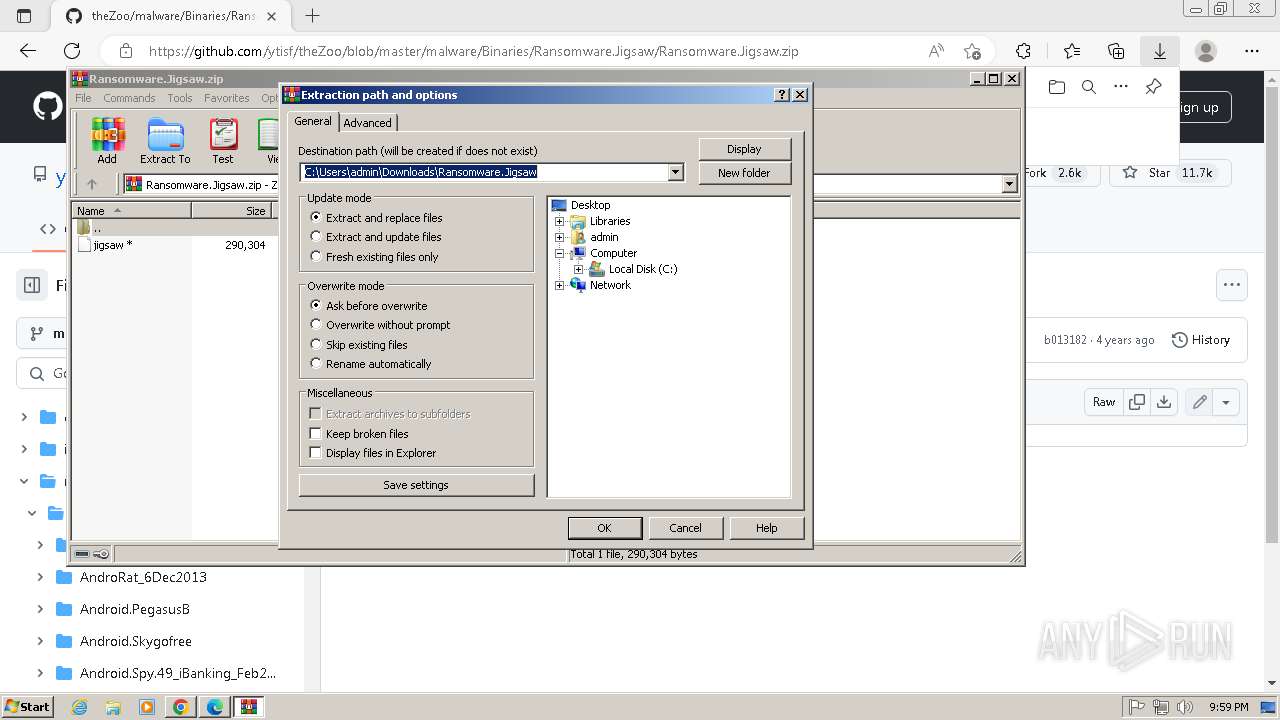1280x720 pixels.
Task: Click Cancel in extraction dialog
Action: click(685, 528)
